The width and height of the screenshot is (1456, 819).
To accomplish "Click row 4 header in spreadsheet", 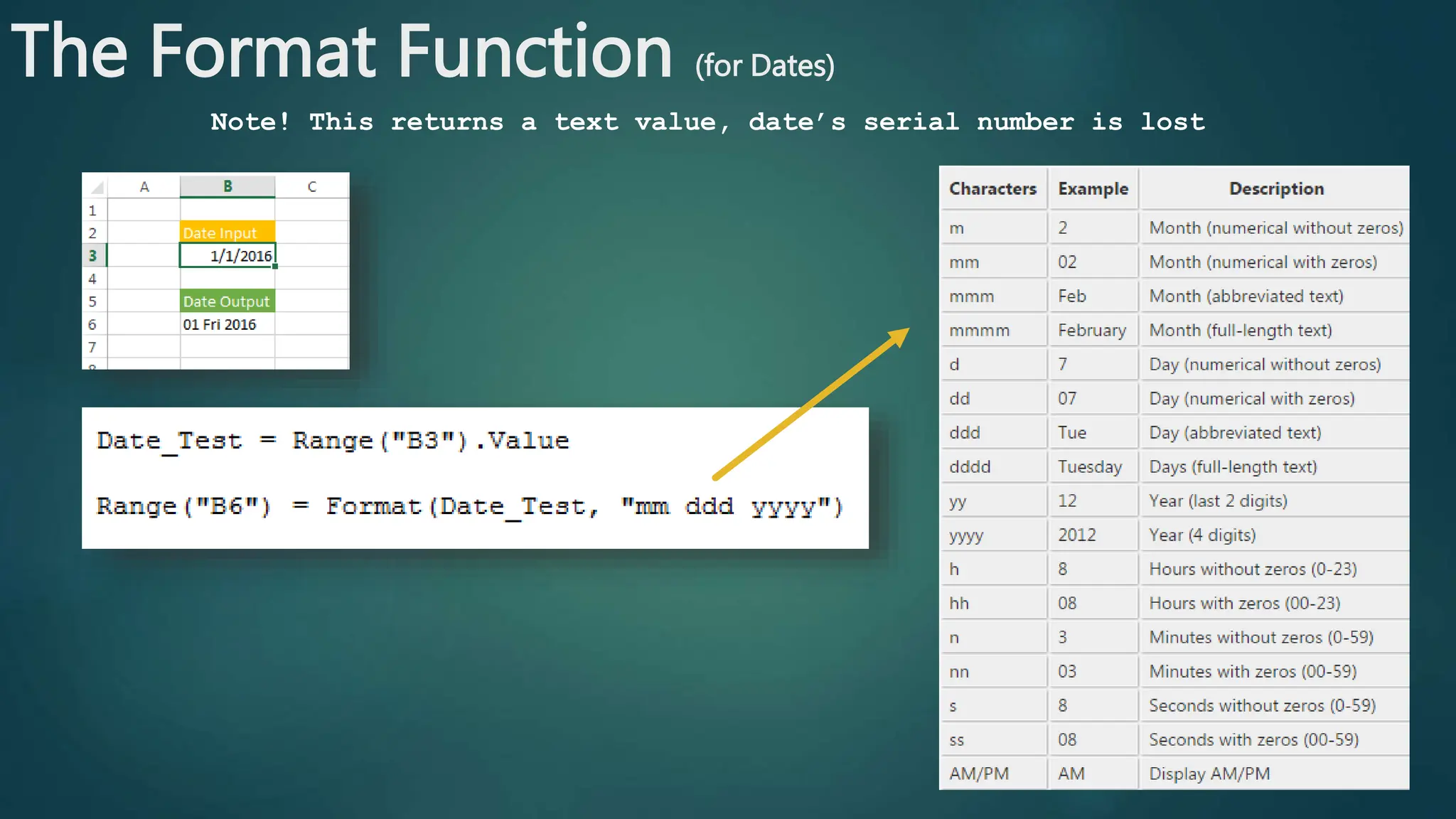I will pyautogui.click(x=93, y=279).
